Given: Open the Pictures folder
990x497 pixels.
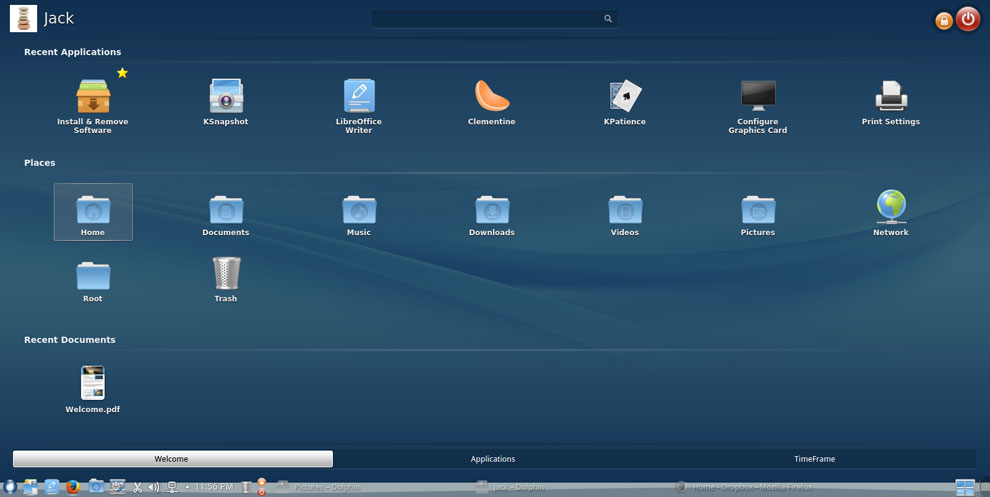Looking at the screenshot, I should pyautogui.click(x=758, y=215).
